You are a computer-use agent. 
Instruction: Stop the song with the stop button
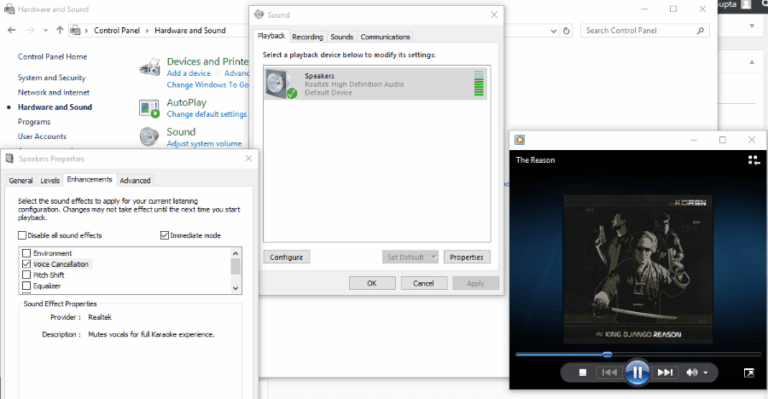click(x=582, y=373)
